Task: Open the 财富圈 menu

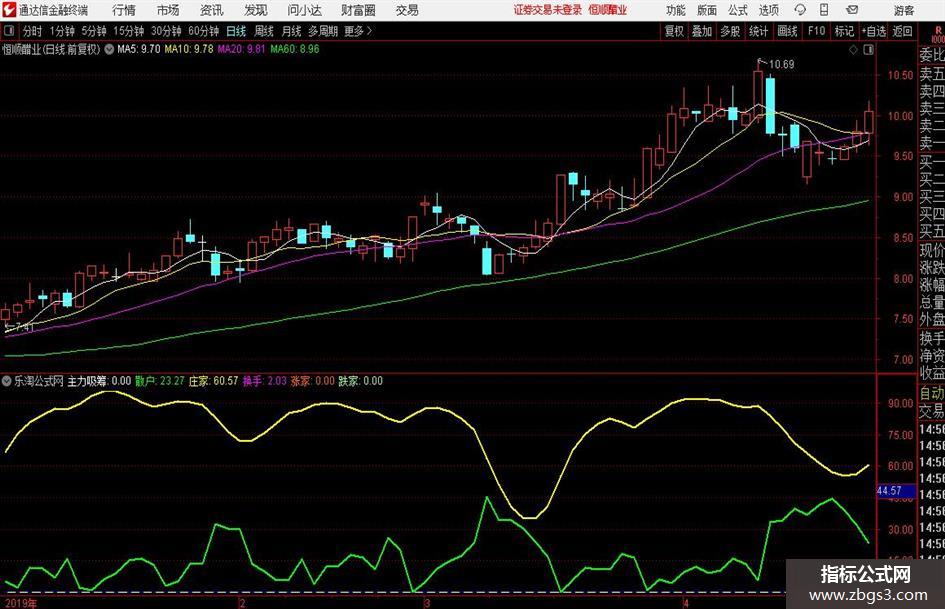Action: 358,10
